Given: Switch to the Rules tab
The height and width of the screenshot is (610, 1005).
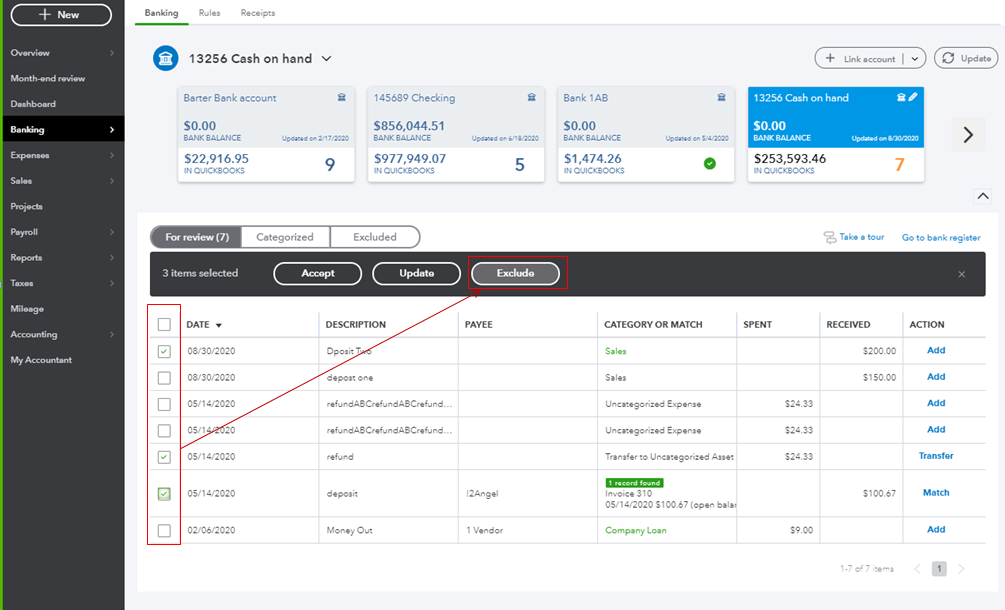Looking at the screenshot, I should (x=209, y=13).
